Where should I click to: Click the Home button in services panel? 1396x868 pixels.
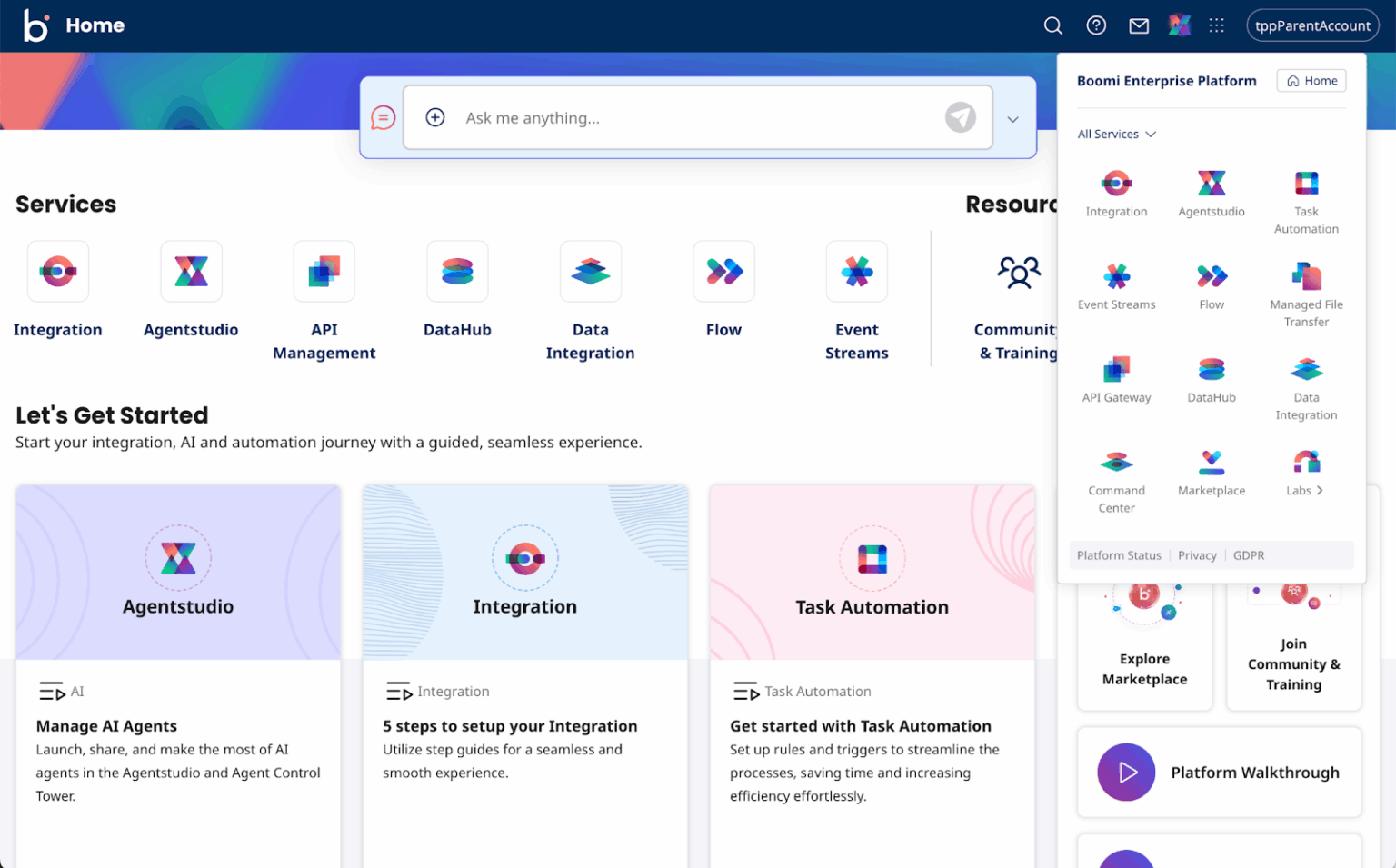click(1311, 81)
